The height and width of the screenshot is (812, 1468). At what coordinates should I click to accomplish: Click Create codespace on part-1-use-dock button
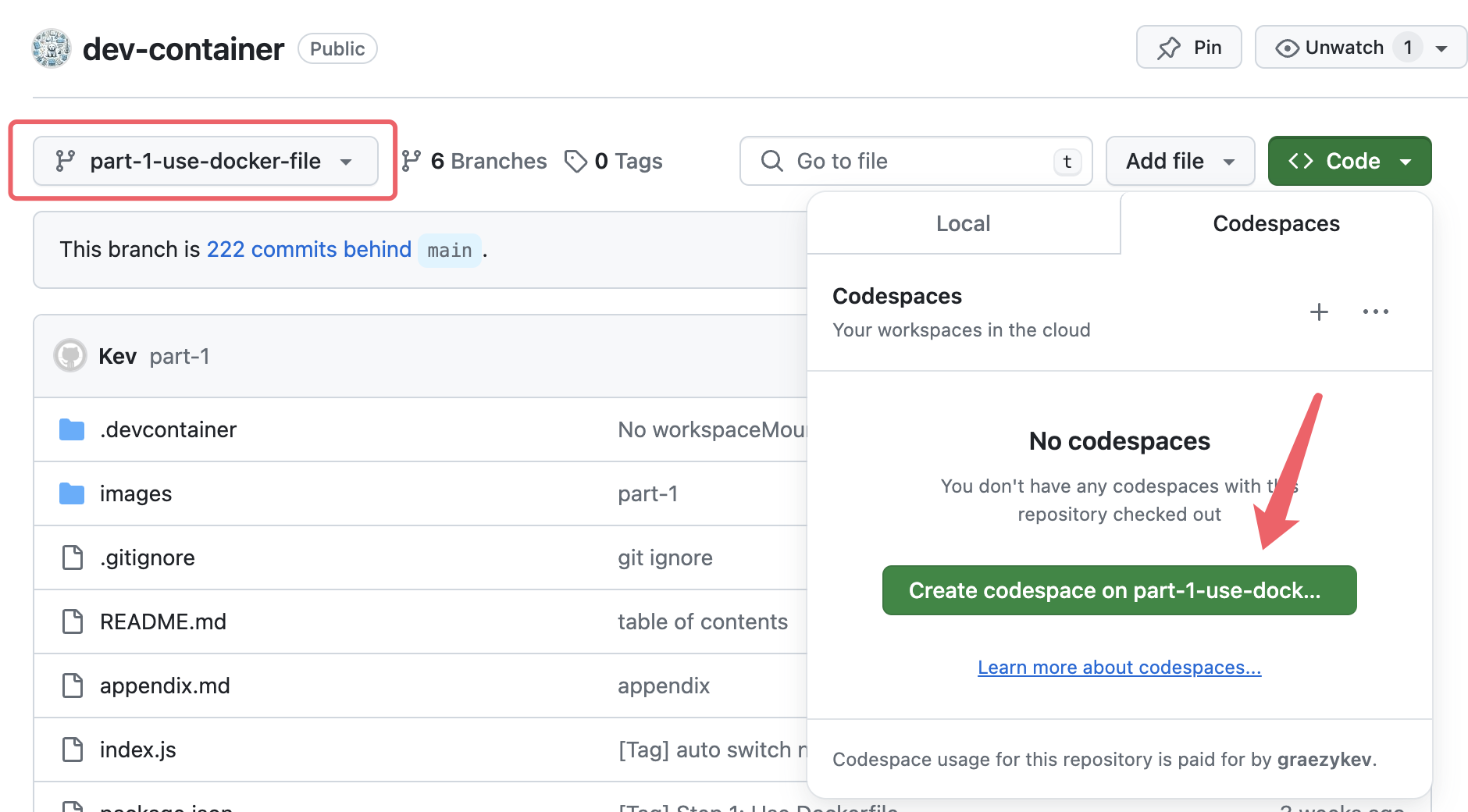pos(1119,590)
